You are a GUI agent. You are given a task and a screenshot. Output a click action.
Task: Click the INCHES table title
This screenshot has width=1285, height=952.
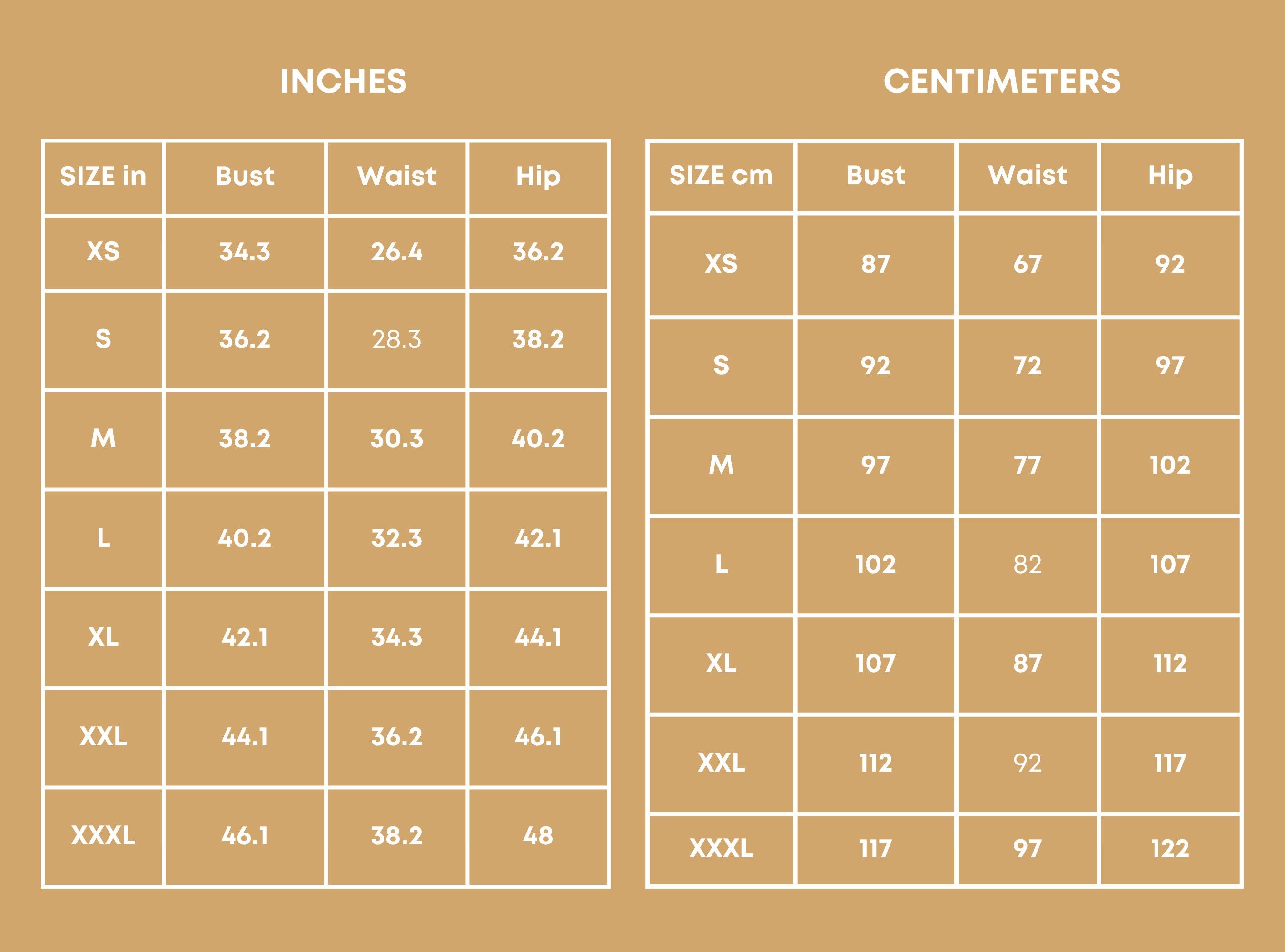pyautogui.click(x=344, y=81)
